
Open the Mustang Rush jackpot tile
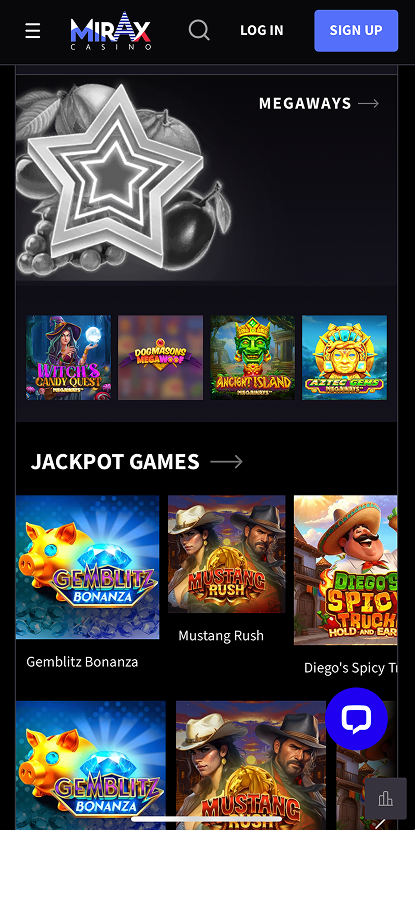pos(226,554)
